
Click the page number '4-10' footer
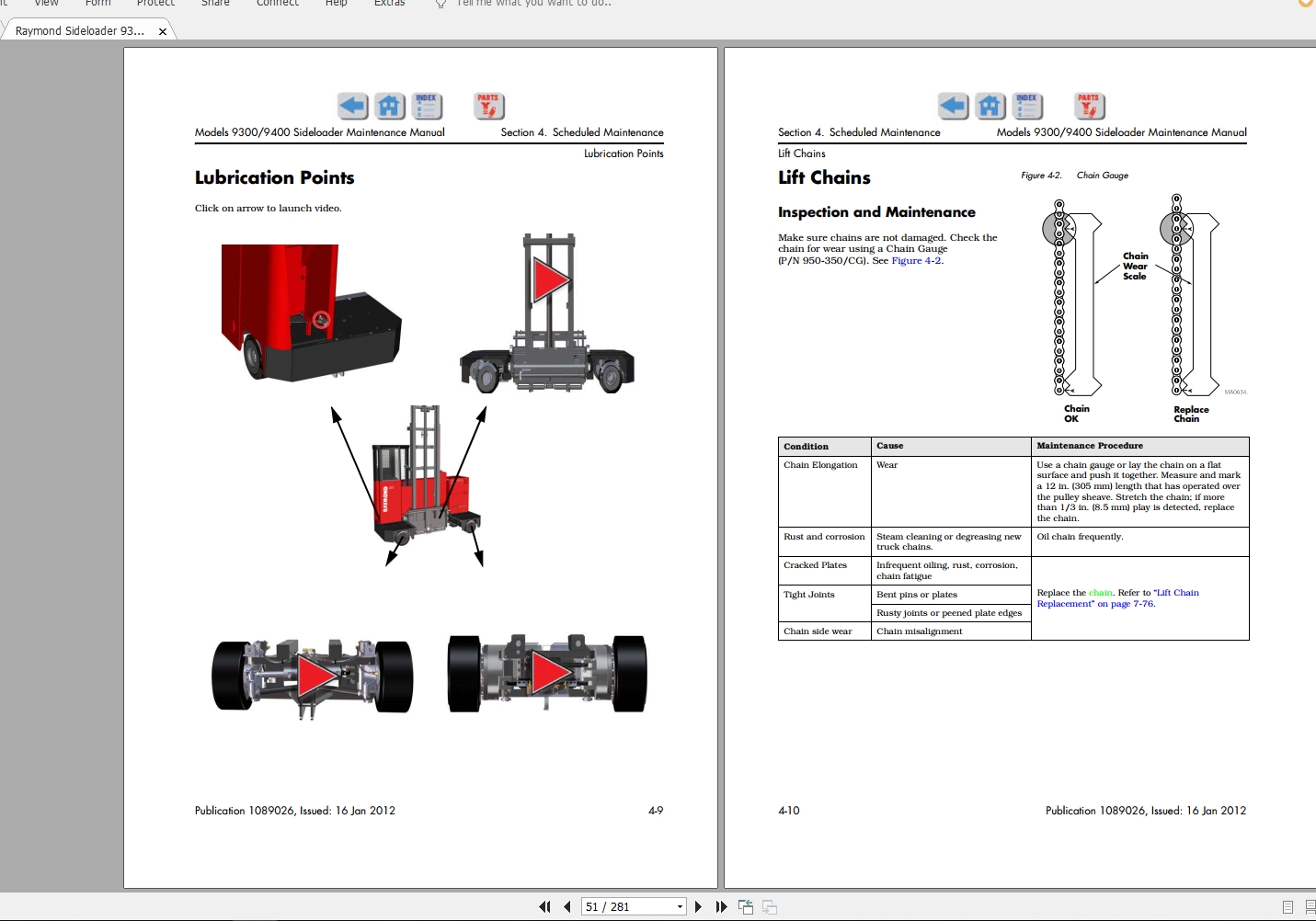coord(789,811)
